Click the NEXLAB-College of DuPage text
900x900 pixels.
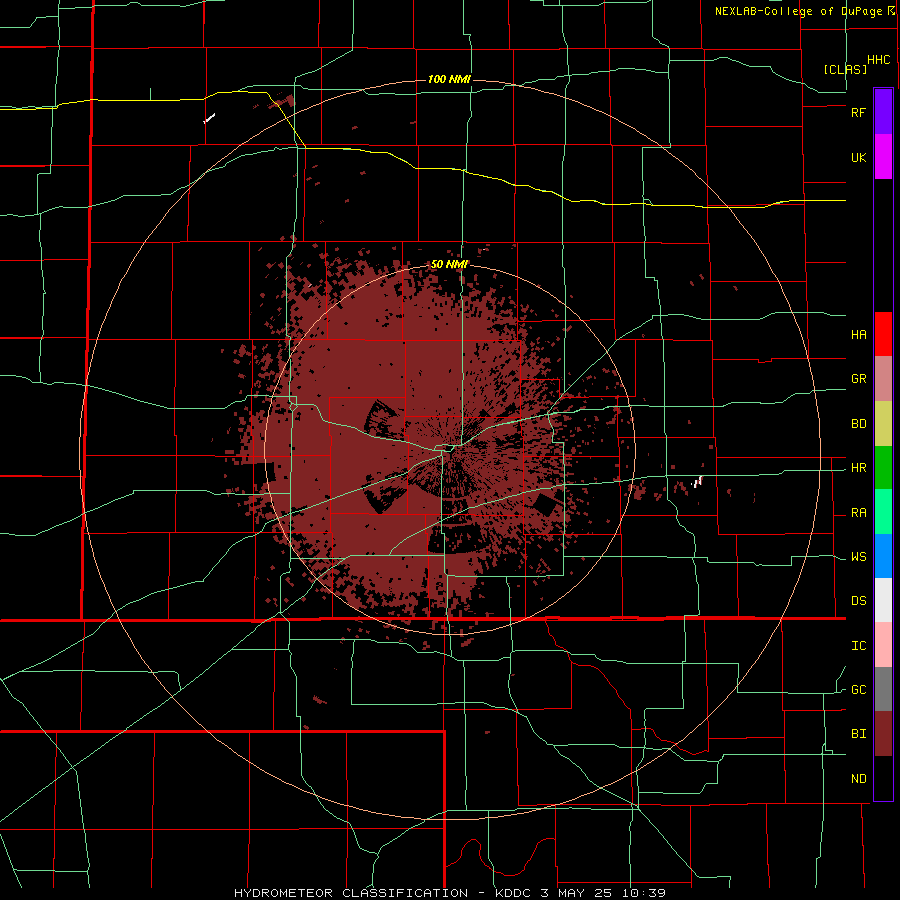798,11
